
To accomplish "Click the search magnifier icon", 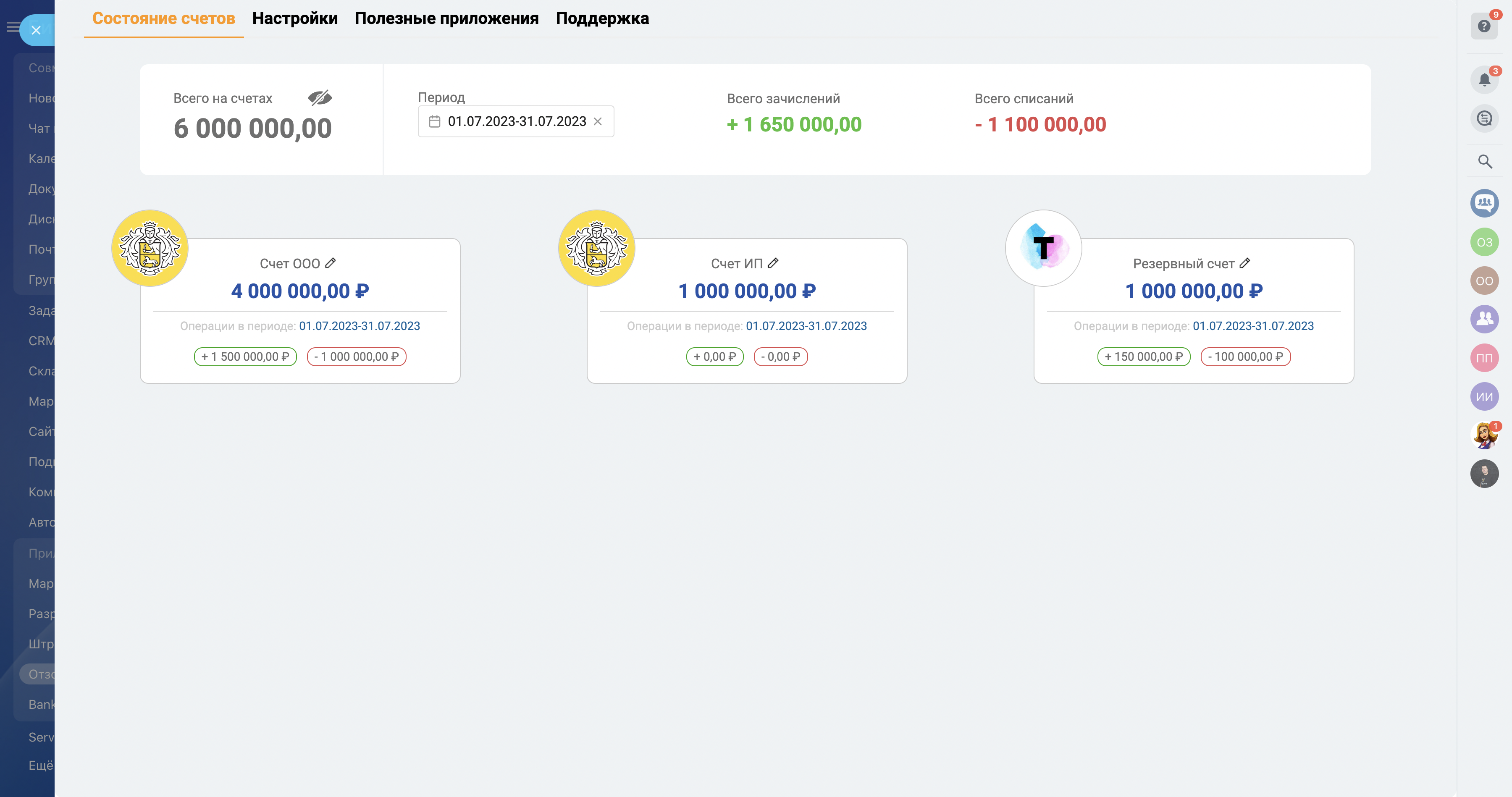I will coord(1484,161).
